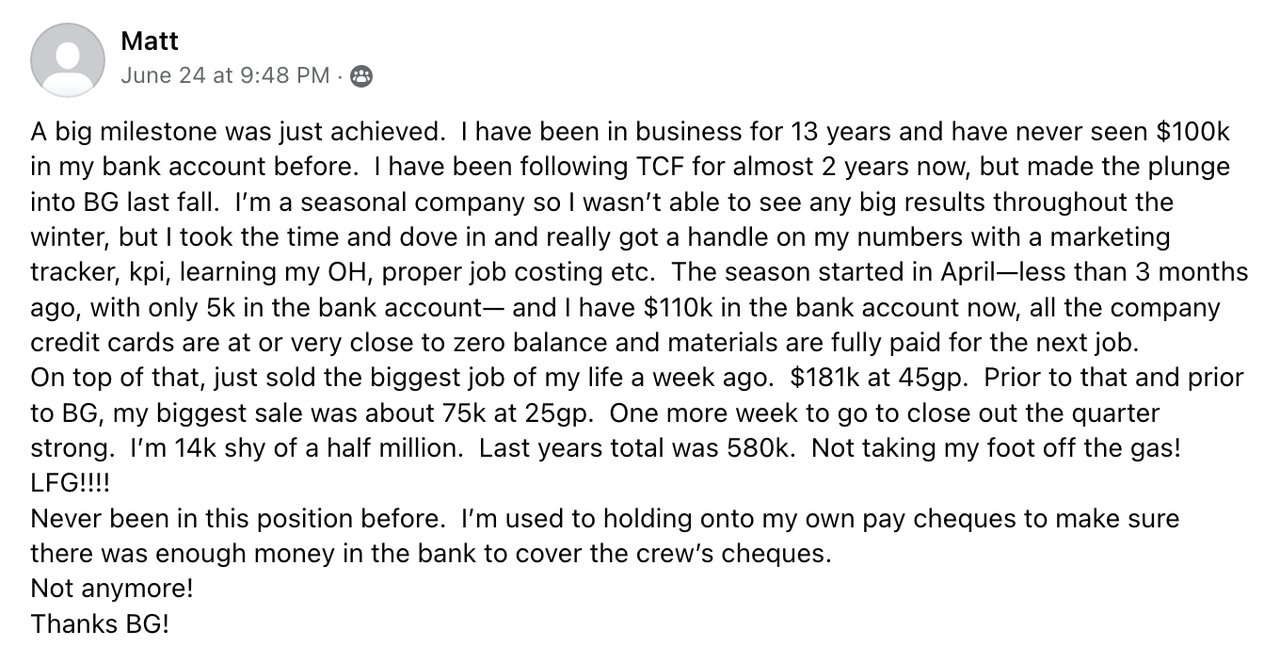Click the 'Not anymore!' line
The width and height of the screenshot is (1280, 663).
tap(112, 588)
